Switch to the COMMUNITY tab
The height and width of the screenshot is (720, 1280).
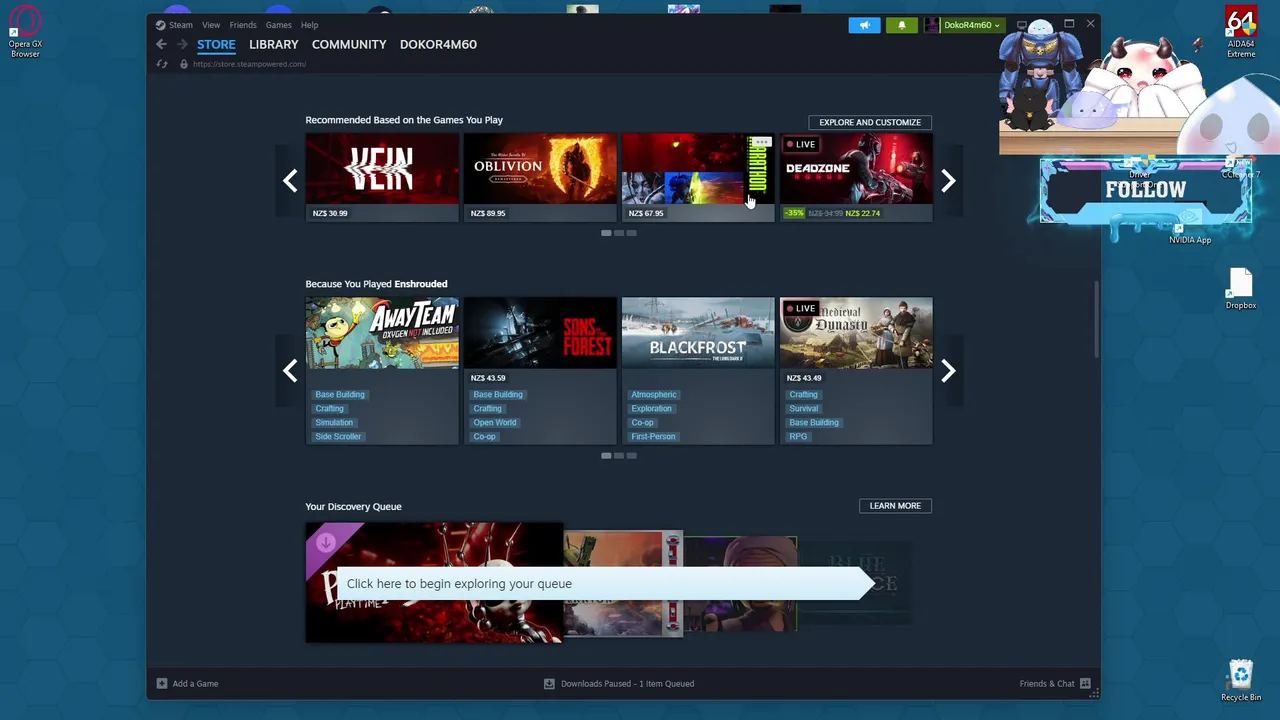tap(349, 44)
